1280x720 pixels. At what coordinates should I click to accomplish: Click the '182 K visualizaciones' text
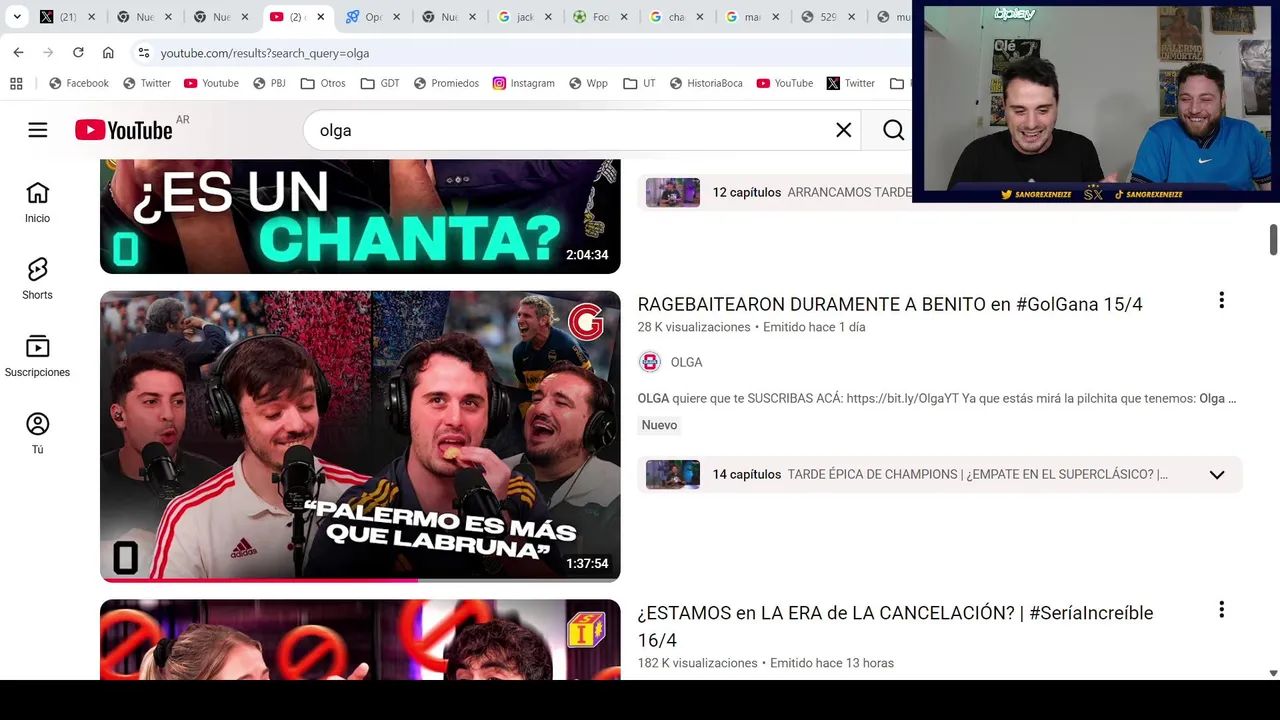click(x=697, y=663)
